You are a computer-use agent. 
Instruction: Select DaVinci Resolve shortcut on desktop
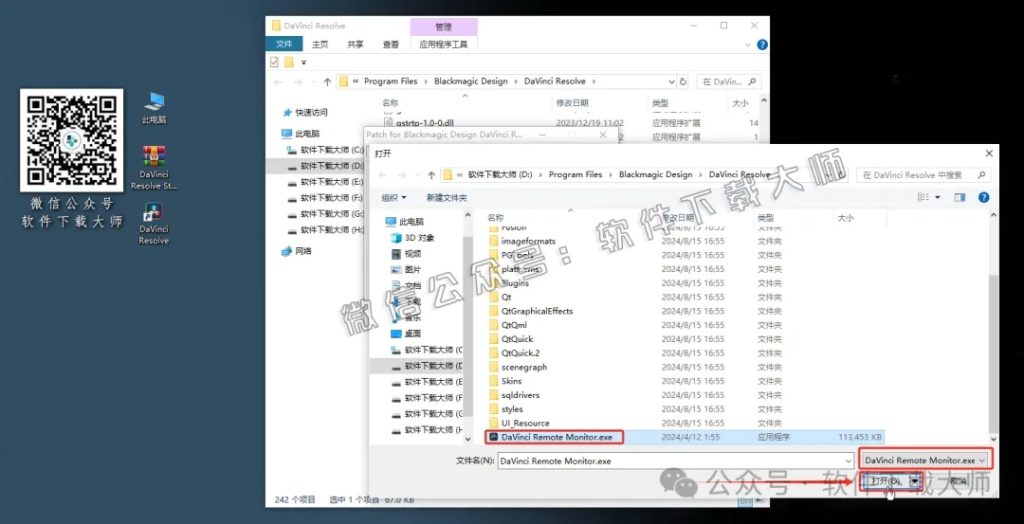(154, 223)
